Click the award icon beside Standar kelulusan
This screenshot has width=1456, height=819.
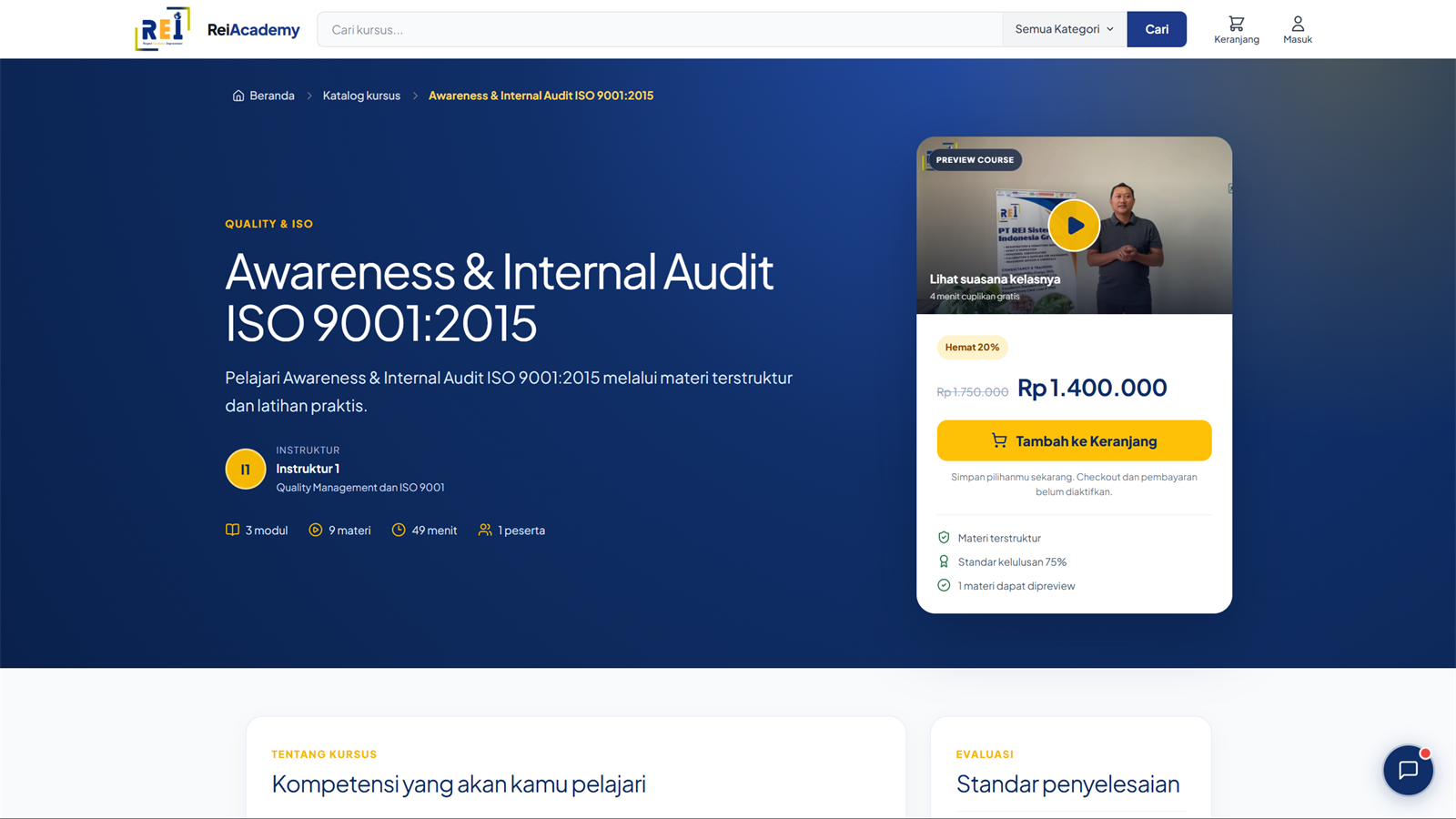[x=944, y=561]
